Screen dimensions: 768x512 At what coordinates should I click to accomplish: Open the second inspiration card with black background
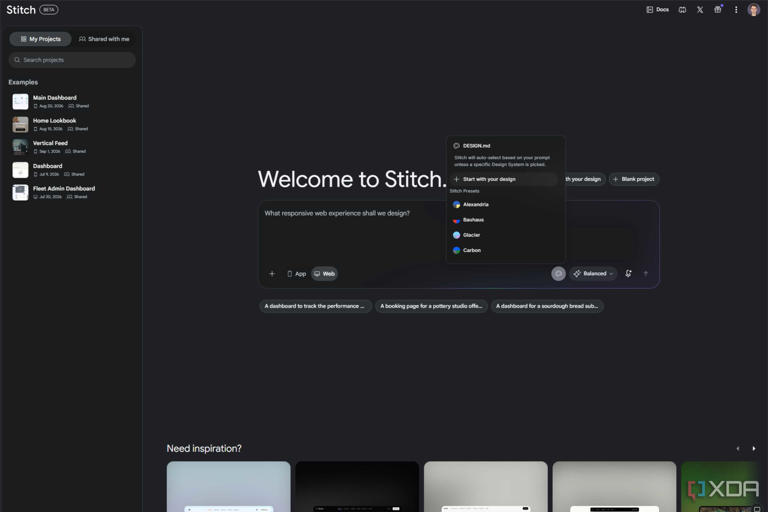(x=357, y=487)
